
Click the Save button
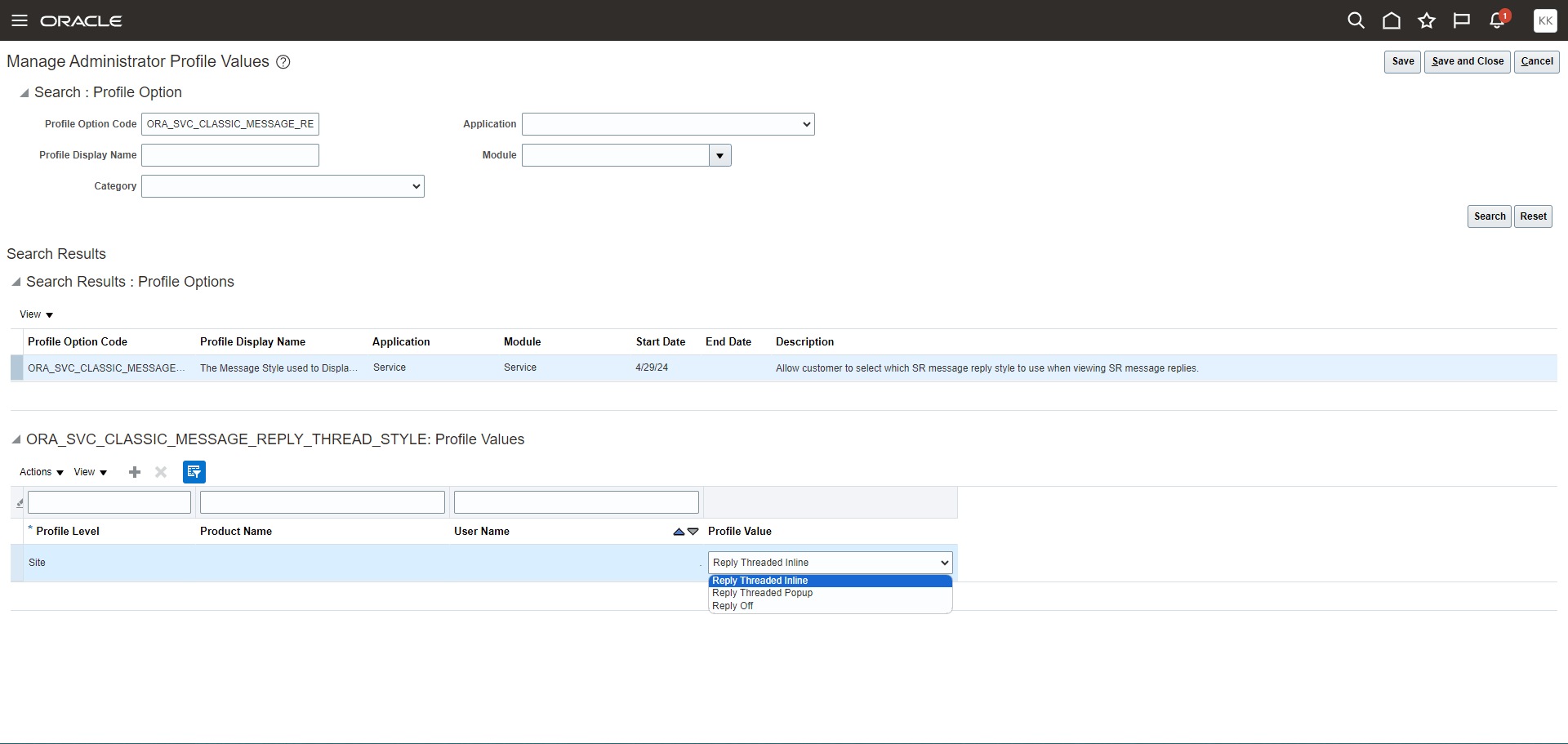point(1403,62)
